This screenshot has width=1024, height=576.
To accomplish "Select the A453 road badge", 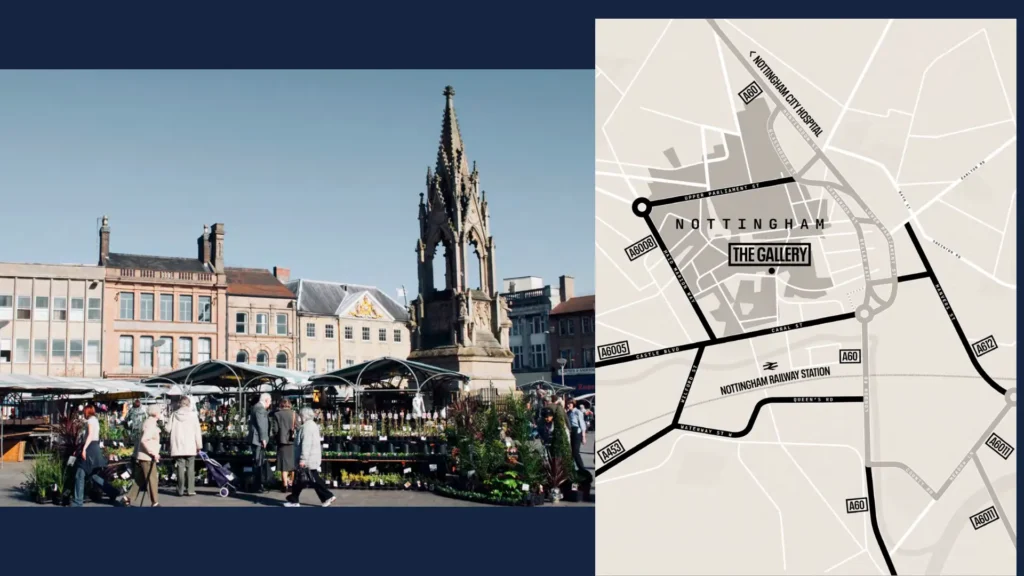I will point(611,452).
